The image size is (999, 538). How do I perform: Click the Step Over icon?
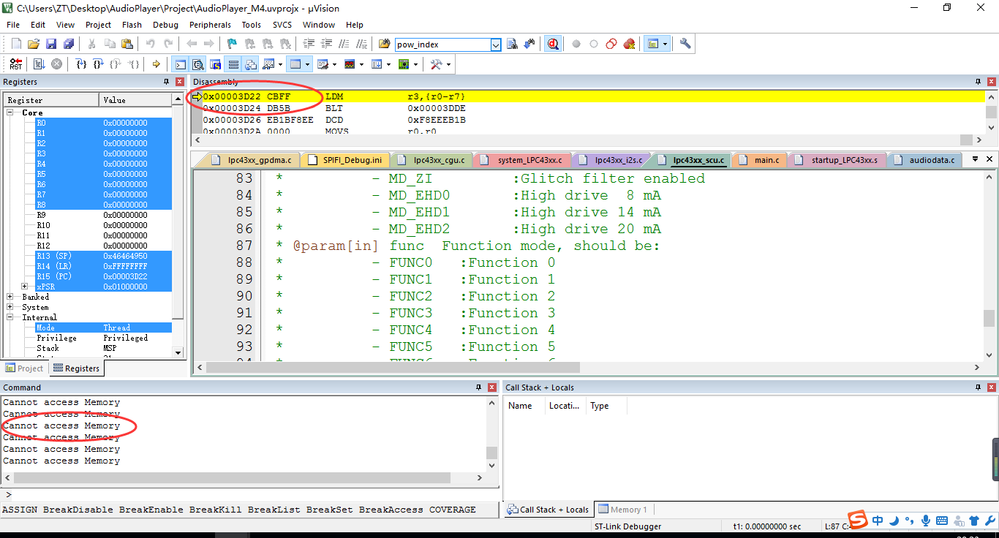(x=98, y=64)
